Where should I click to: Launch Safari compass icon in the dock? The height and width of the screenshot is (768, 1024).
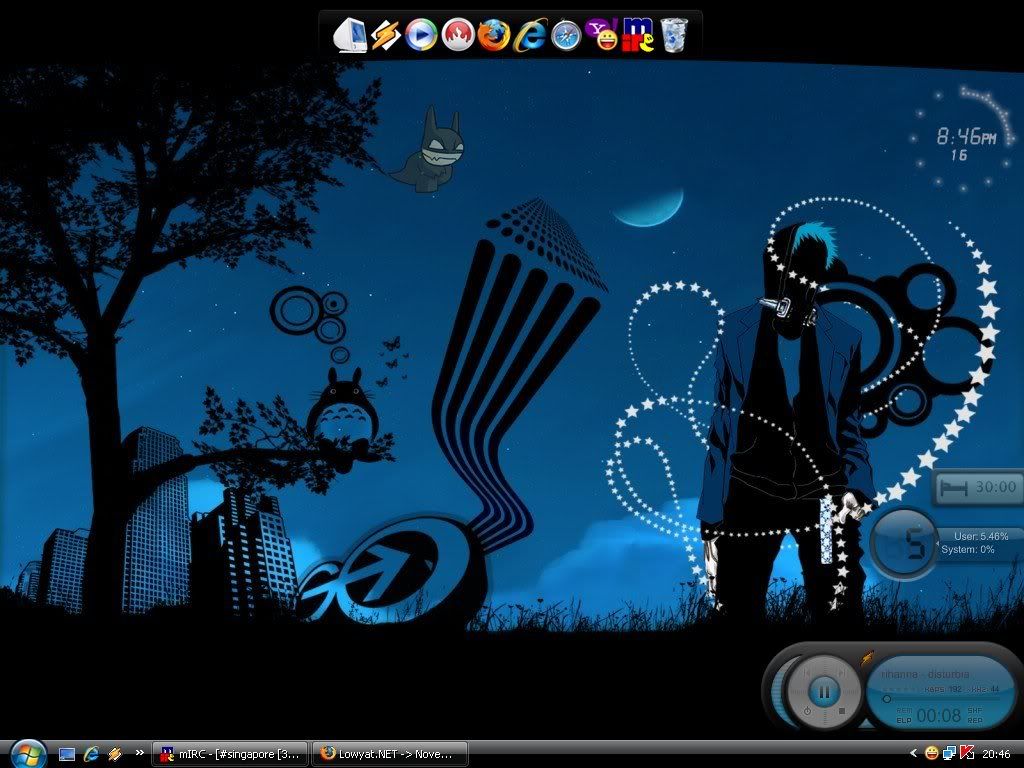tap(566, 36)
